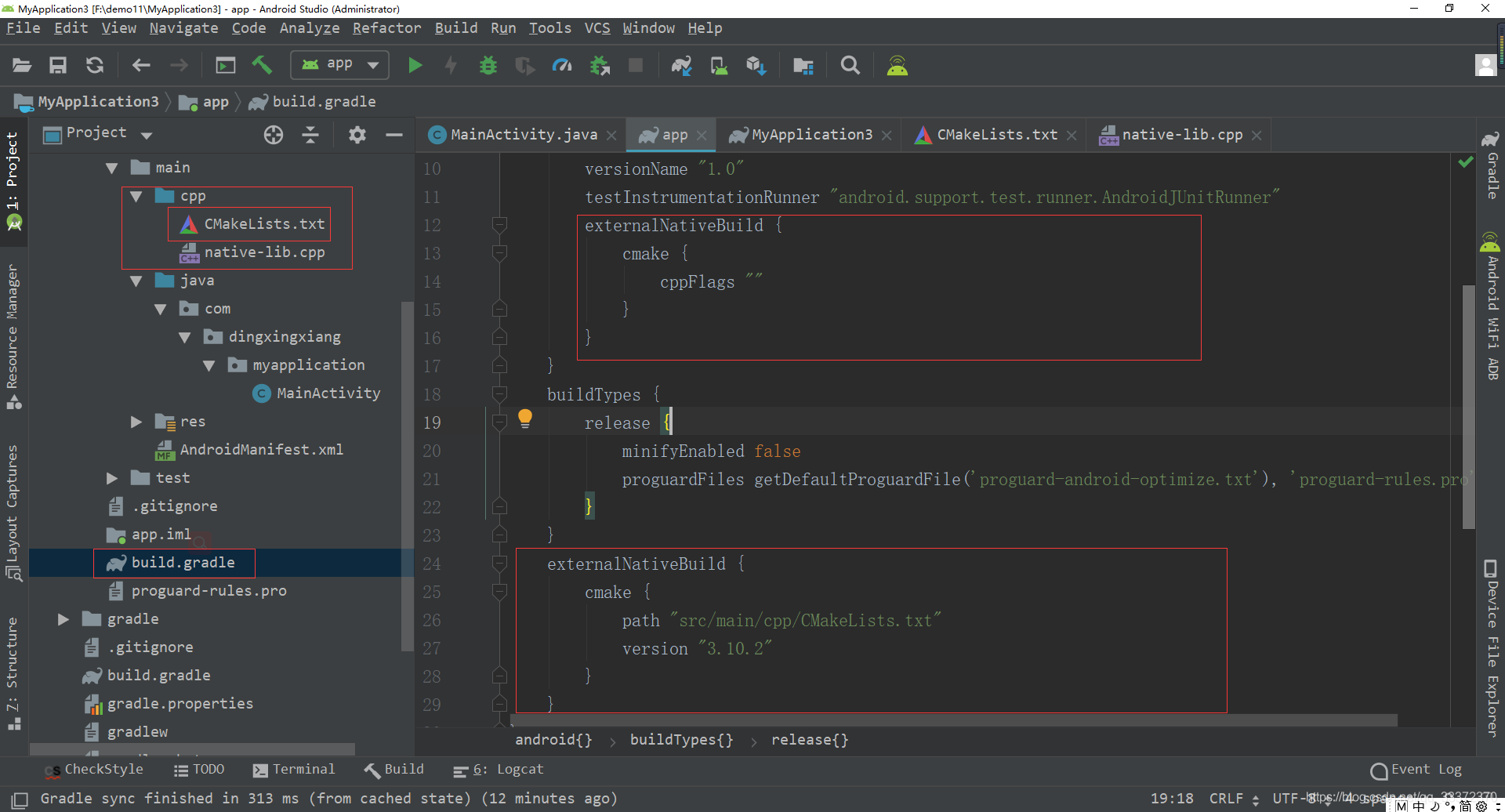The image size is (1505, 812).
Task: Collapse the main folder
Action: 112,168
